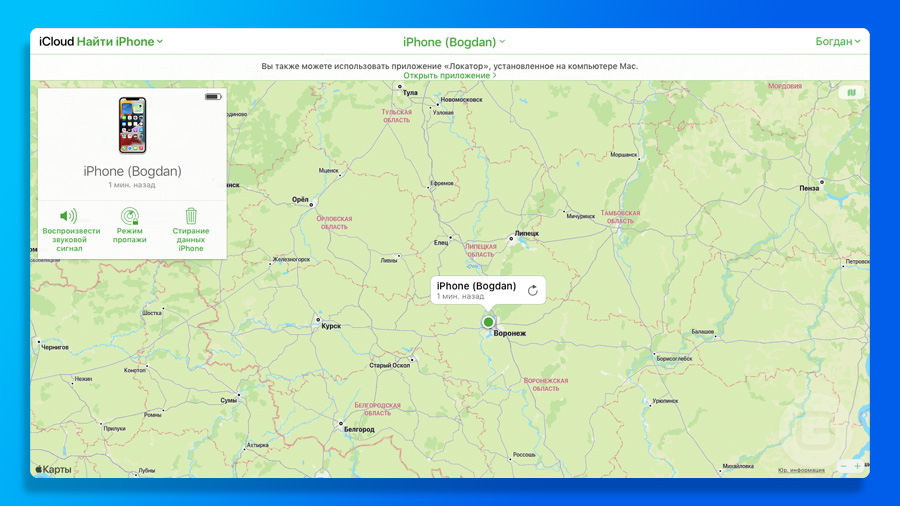Open Богдан account menu
Viewport: 900px width, 506px height.
pyautogui.click(x=837, y=41)
